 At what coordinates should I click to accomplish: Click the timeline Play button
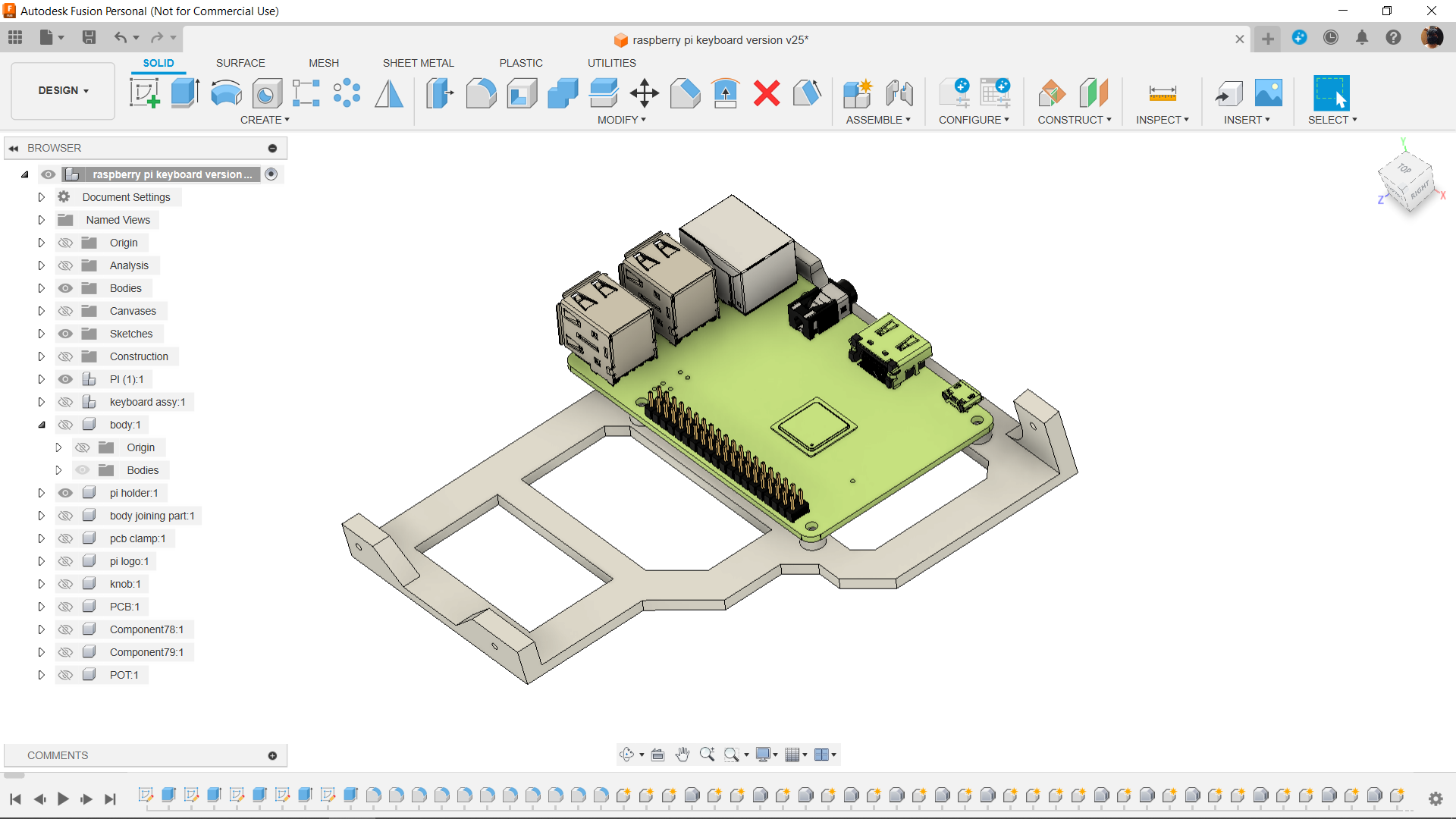pos(63,799)
